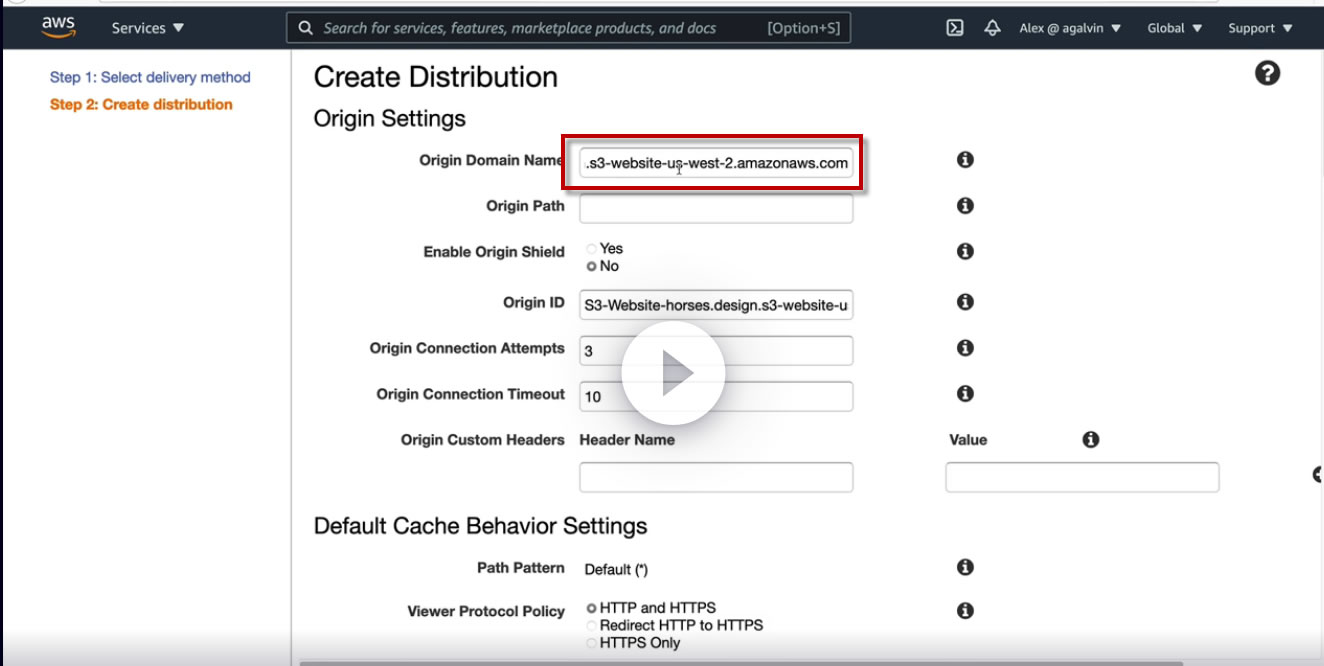Play the video overlay button
Image resolution: width=1324 pixels, height=666 pixels.
pyautogui.click(x=673, y=373)
